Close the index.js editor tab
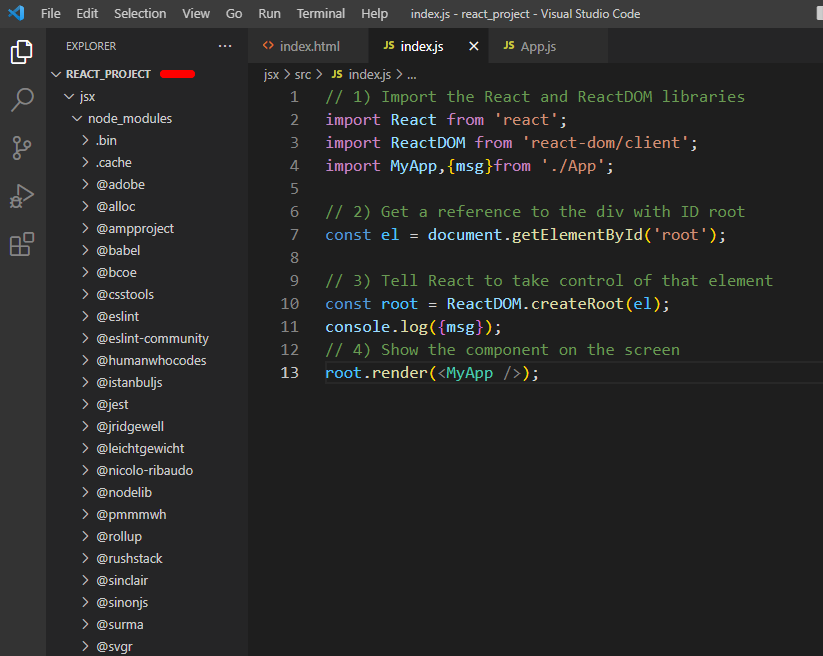Screen dimensions: 823x656 click(473, 46)
